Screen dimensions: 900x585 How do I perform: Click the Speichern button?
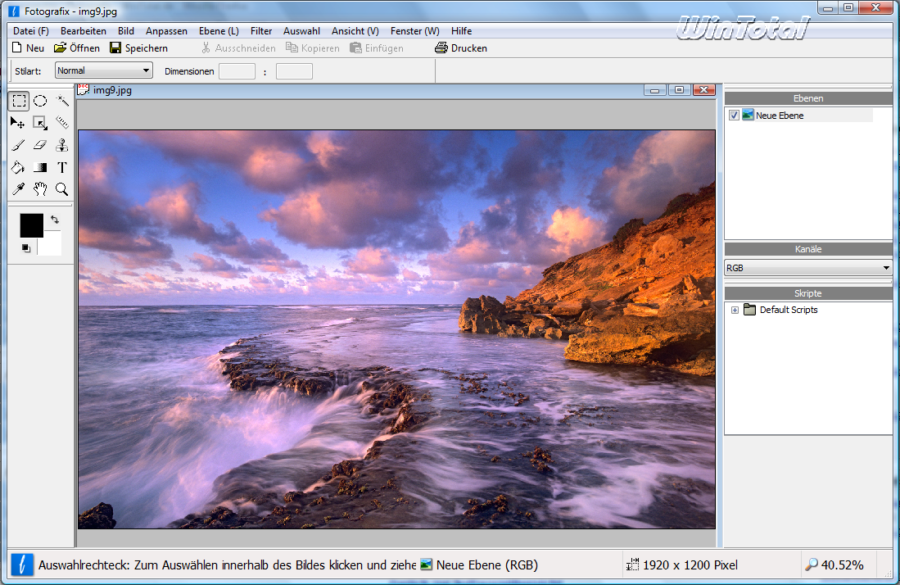(x=139, y=48)
